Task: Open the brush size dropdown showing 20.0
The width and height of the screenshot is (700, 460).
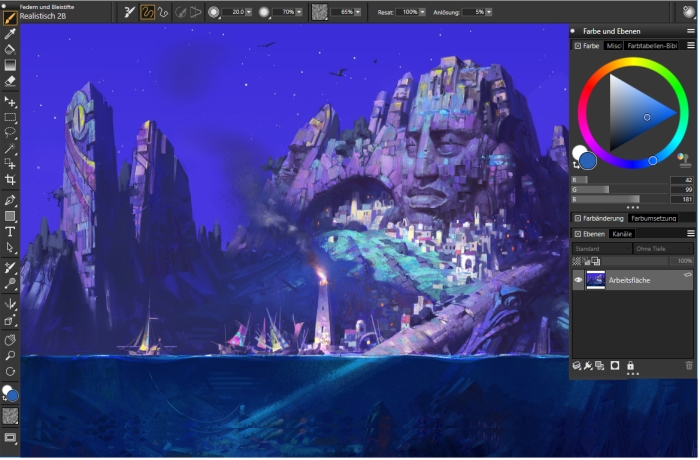Action: pyautogui.click(x=250, y=12)
